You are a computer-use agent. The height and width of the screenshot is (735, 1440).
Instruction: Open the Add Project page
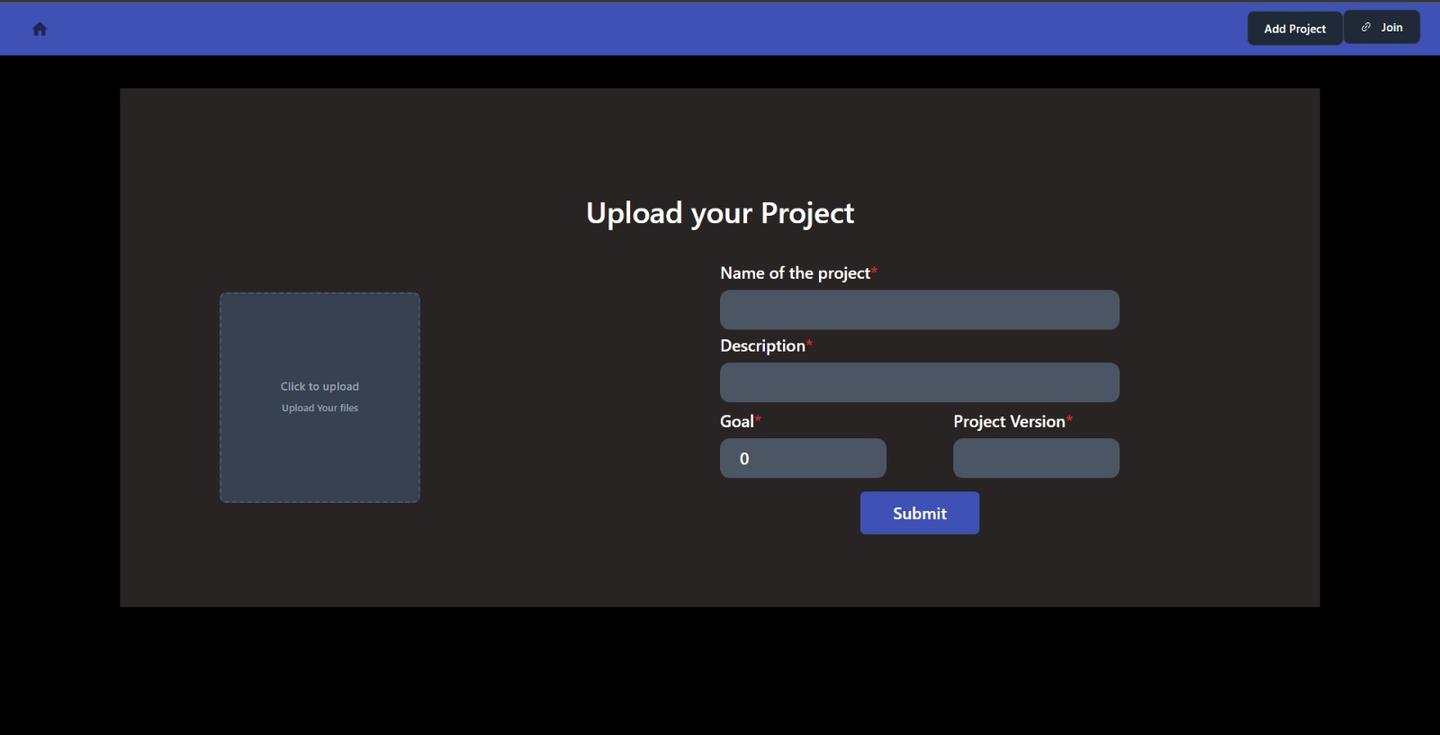1294,28
